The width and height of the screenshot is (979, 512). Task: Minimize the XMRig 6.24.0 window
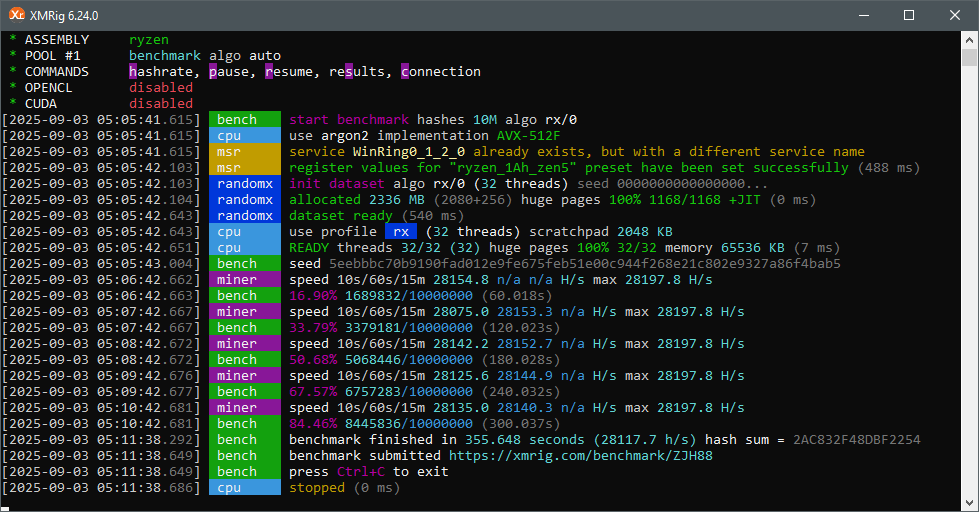coord(864,15)
